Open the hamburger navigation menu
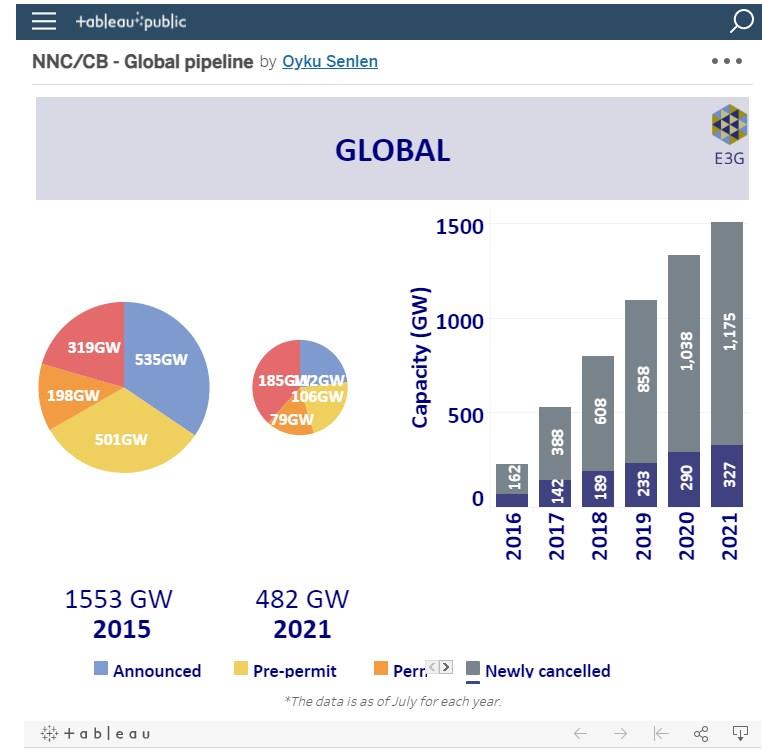The width and height of the screenshot is (762, 750). tap(43, 21)
